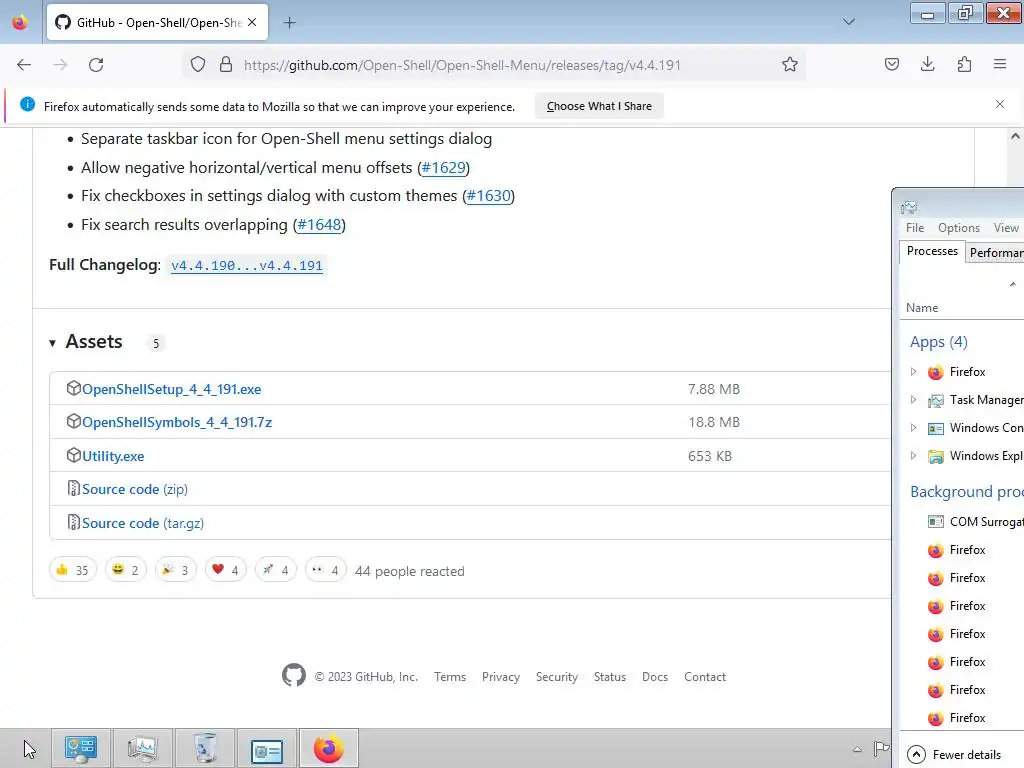This screenshot has height=768, width=1024.
Task: Click eyes reaction with 4
Action: click(x=325, y=570)
